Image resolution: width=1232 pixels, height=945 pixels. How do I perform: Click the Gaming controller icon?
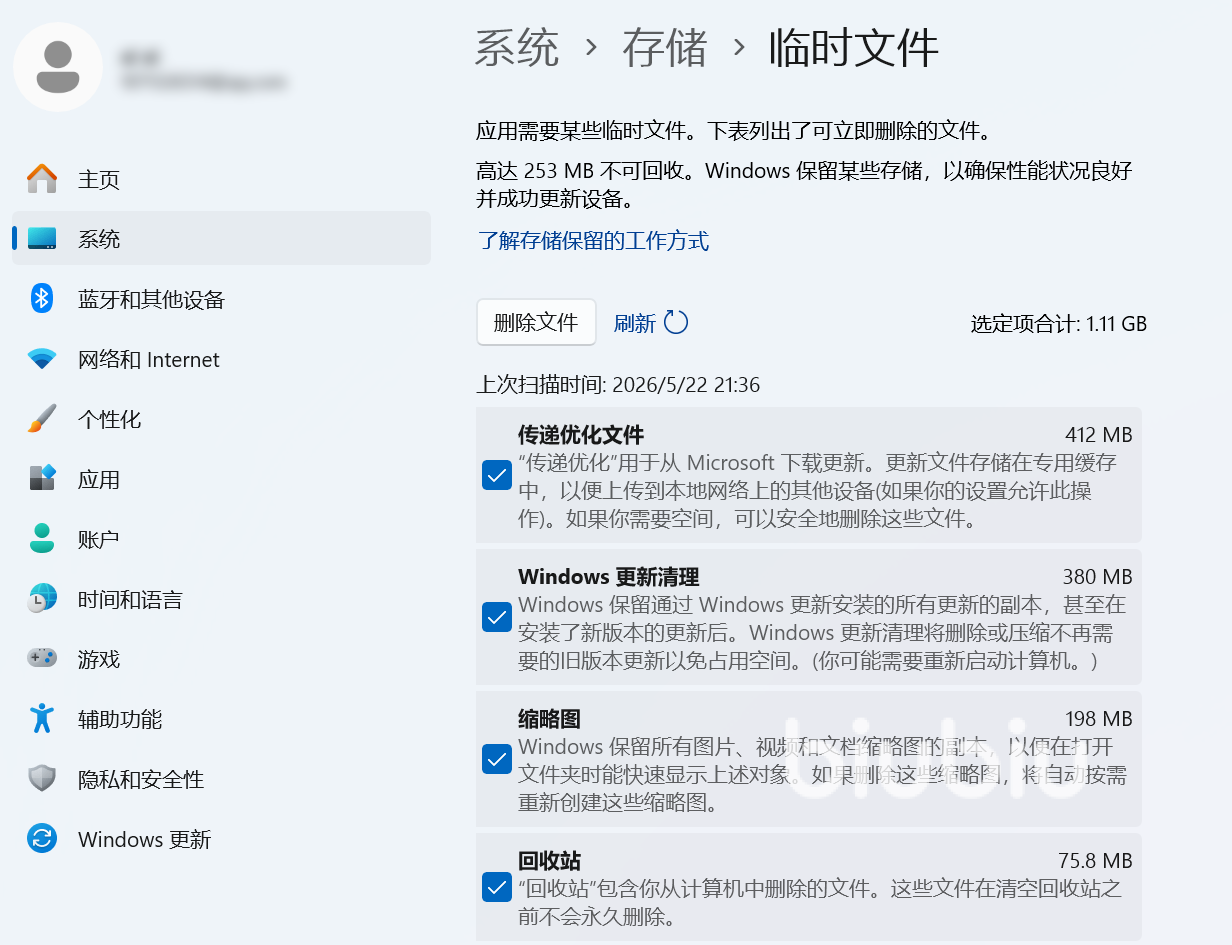pyautogui.click(x=42, y=658)
